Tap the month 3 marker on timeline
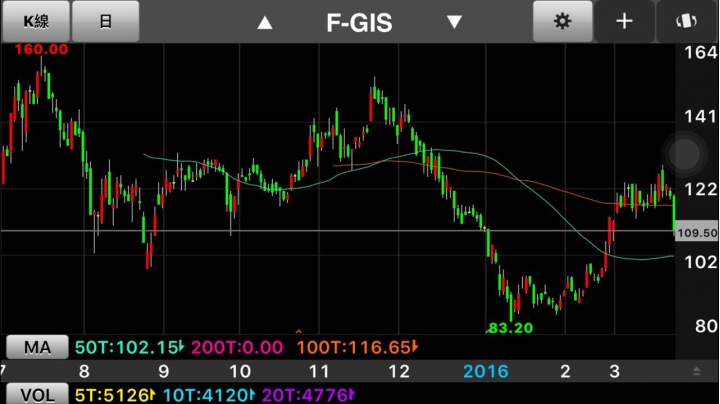Image resolution: width=720 pixels, height=404 pixels. tap(614, 371)
